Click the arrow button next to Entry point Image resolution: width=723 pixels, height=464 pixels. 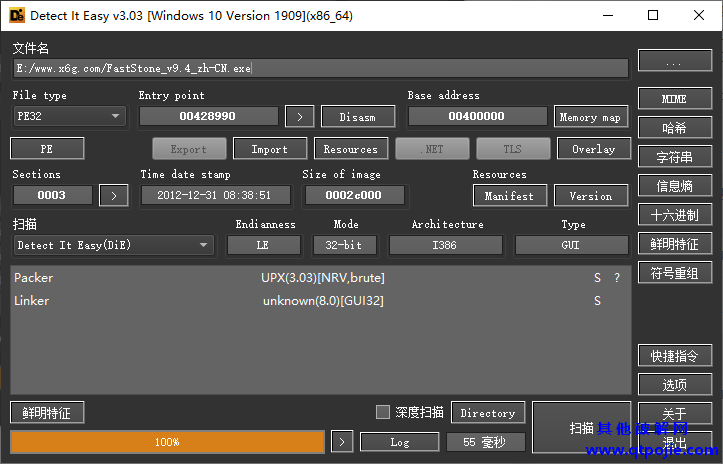click(x=300, y=116)
